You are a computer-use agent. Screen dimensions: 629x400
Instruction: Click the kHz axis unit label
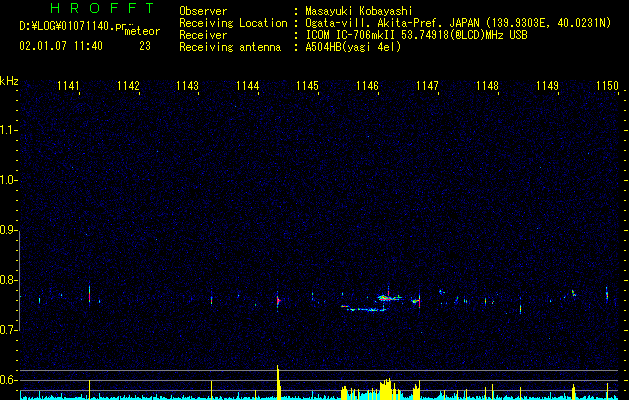point(9,81)
